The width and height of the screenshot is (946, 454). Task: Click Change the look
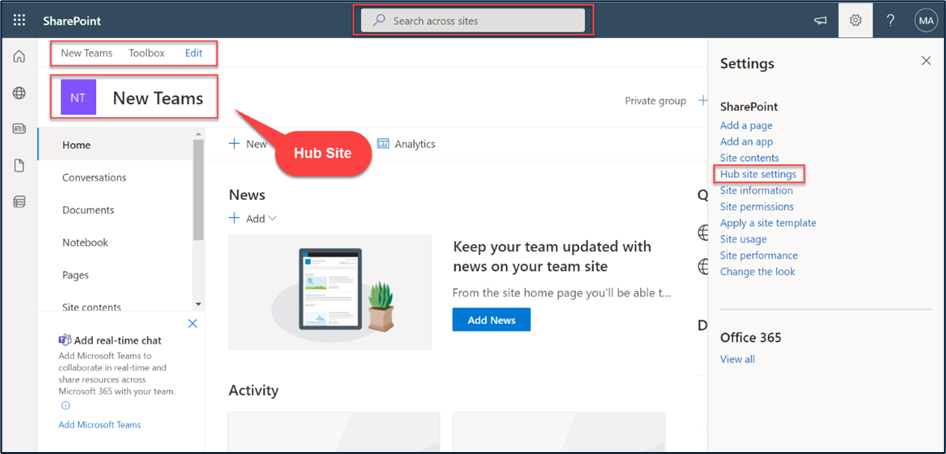[x=758, y=272]
